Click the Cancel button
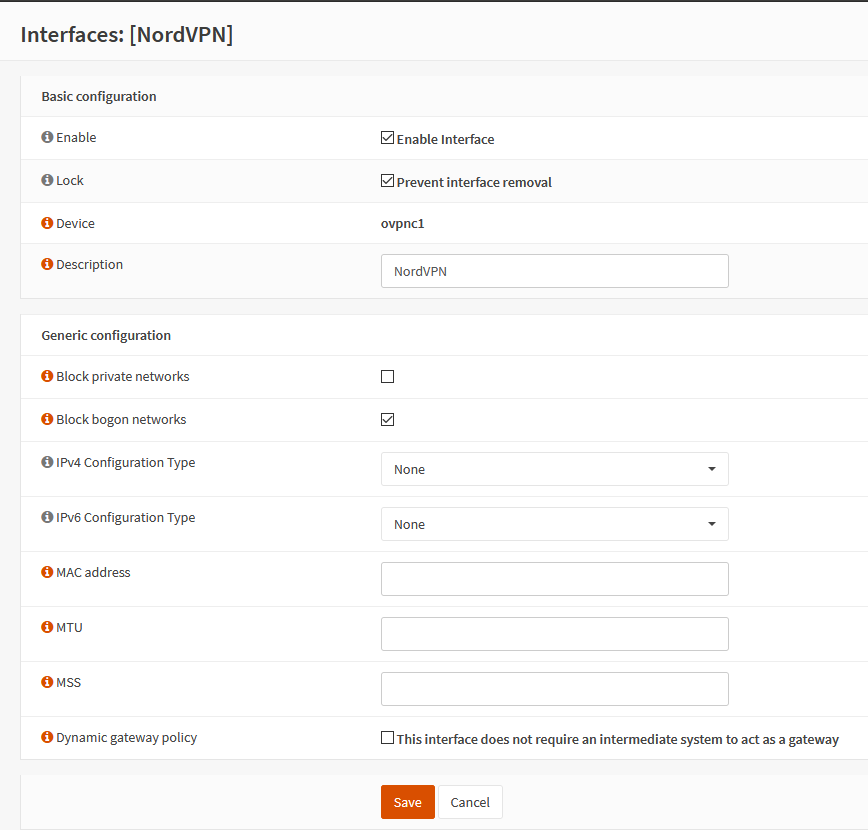This screenshot has height=830, width=868. coord(470,802)
